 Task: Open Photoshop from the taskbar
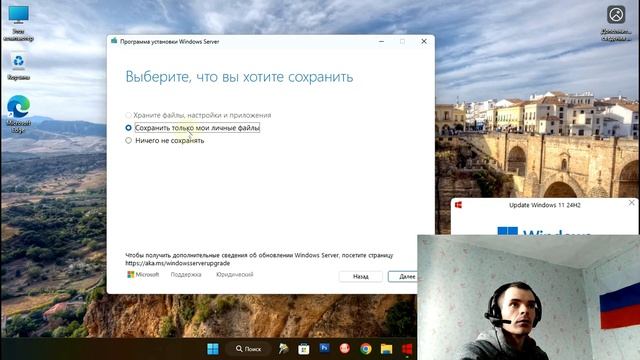pyautogui.click(x=324, y=348)
